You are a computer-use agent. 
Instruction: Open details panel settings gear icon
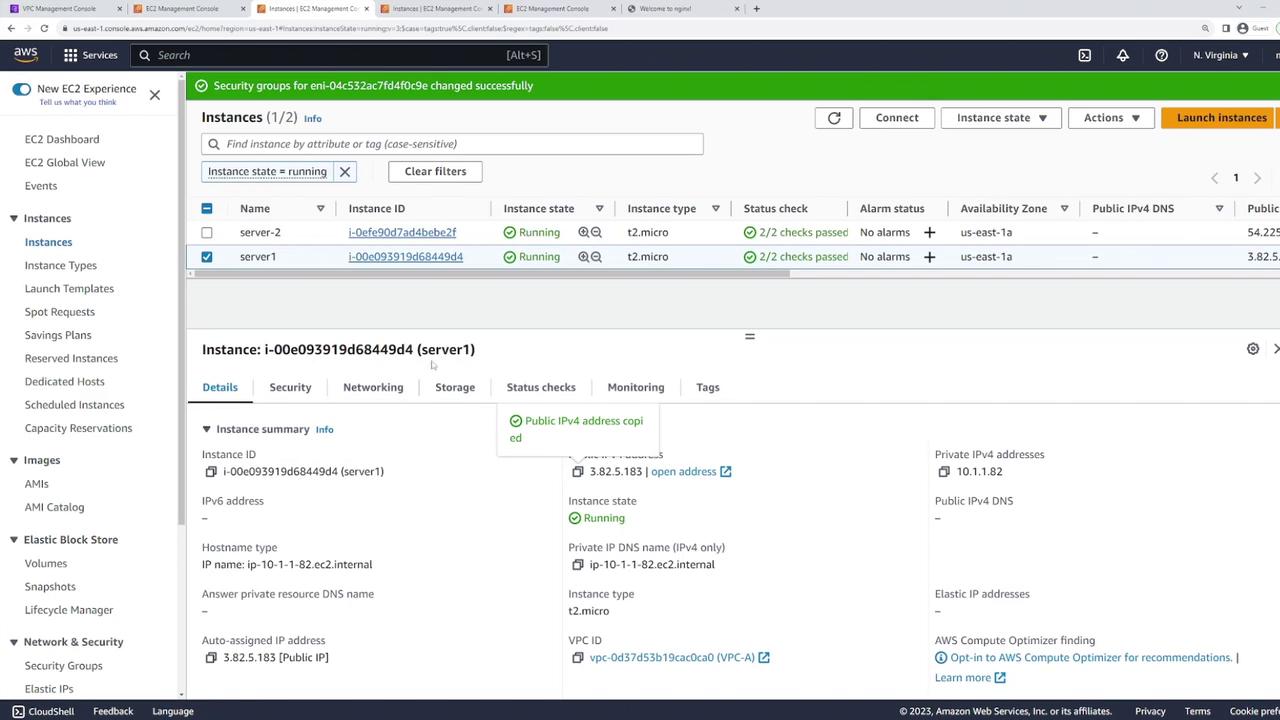pos(1252,349)
